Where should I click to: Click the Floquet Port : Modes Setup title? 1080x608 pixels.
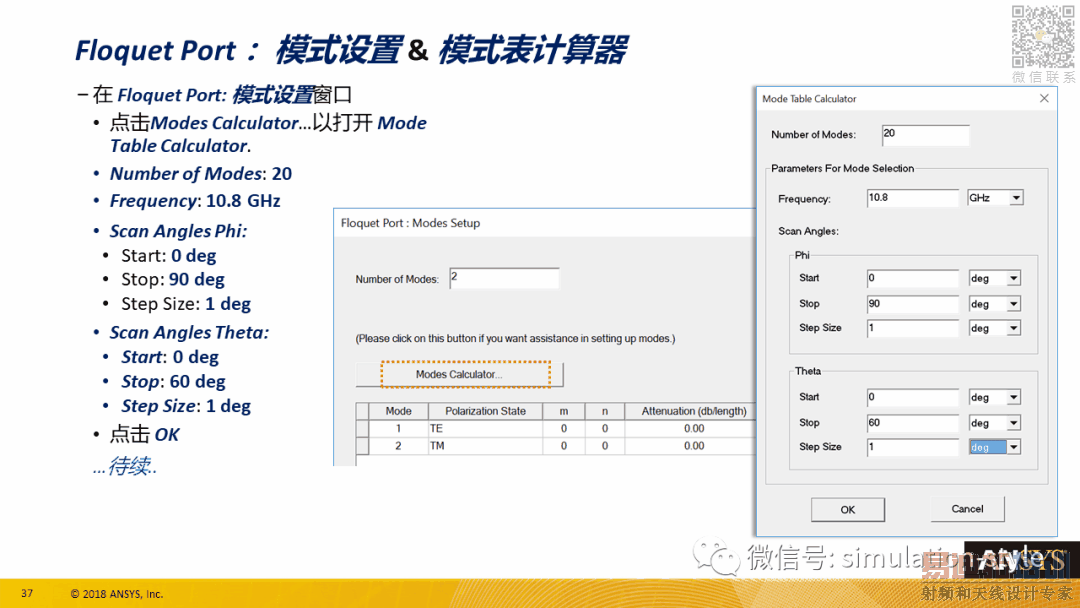(x=411, y=223)
